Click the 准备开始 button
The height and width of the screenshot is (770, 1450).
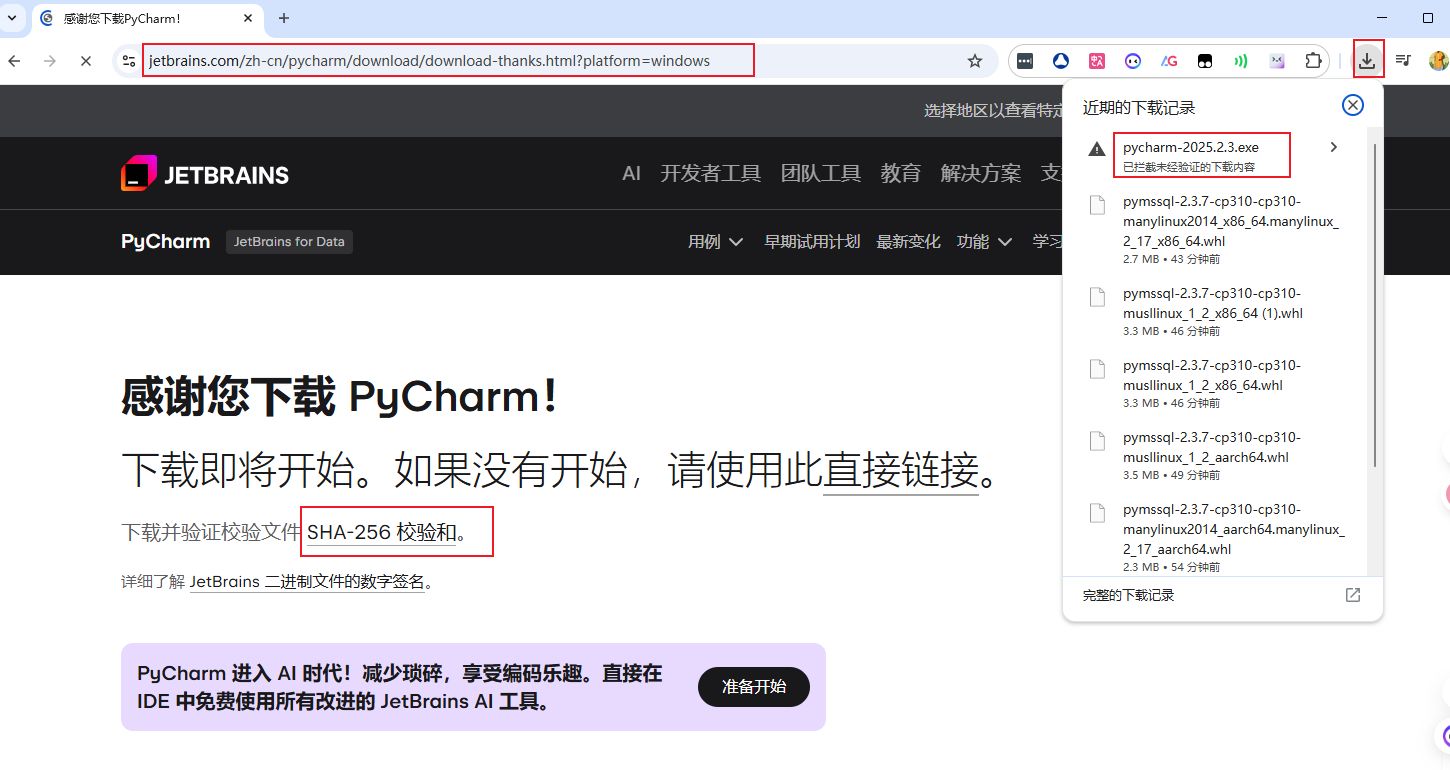[x=753, y=687]
